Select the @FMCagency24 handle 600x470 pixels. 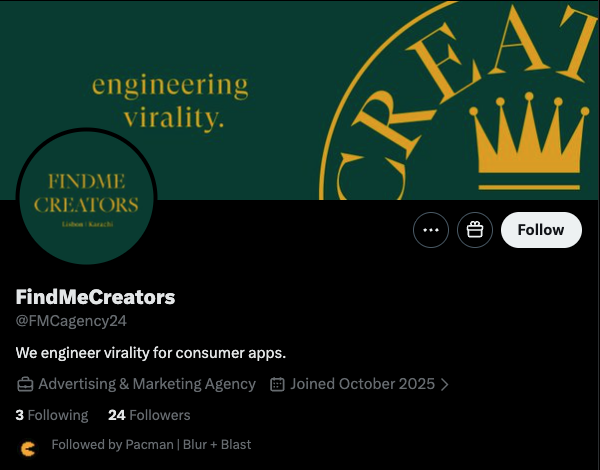pyautogui.click(x=71, y=321)
